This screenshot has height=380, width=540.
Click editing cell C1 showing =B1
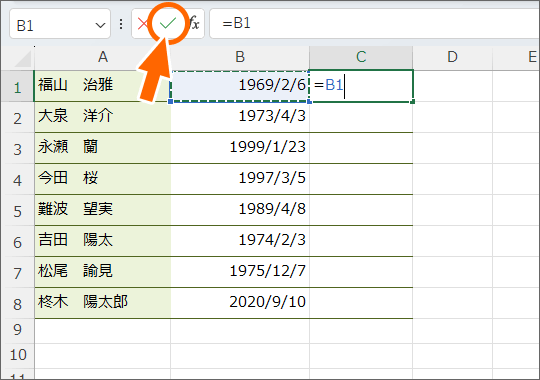[x=361, y=86]
